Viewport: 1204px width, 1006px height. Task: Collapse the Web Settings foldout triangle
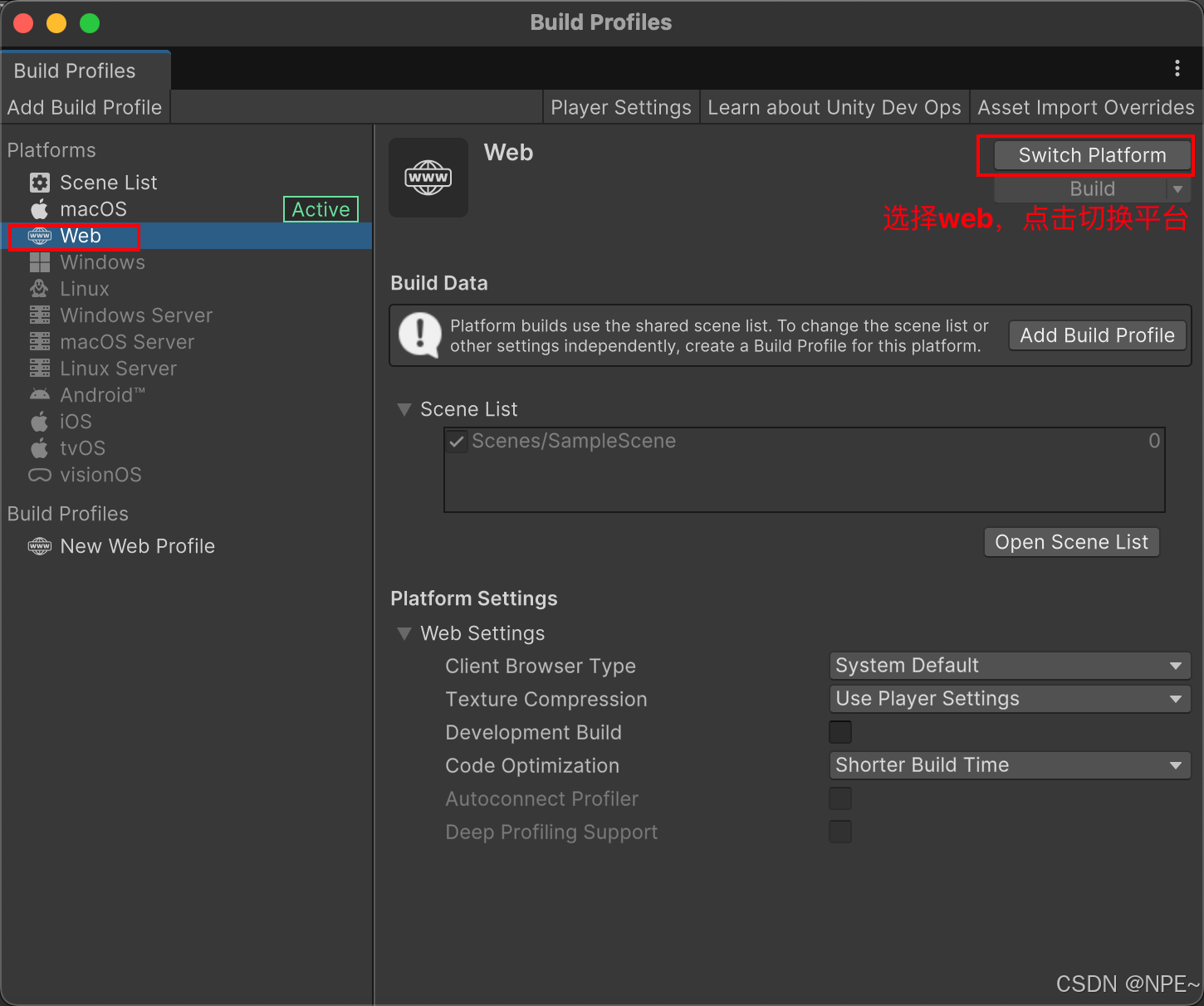(404, 633)
